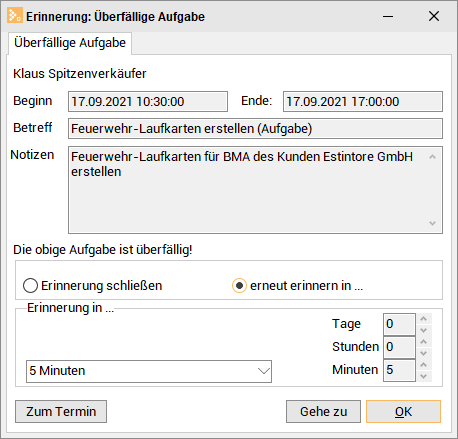Open the 5 Minuten dropdown list
The image size is (458, 439).
coord(149,371)
